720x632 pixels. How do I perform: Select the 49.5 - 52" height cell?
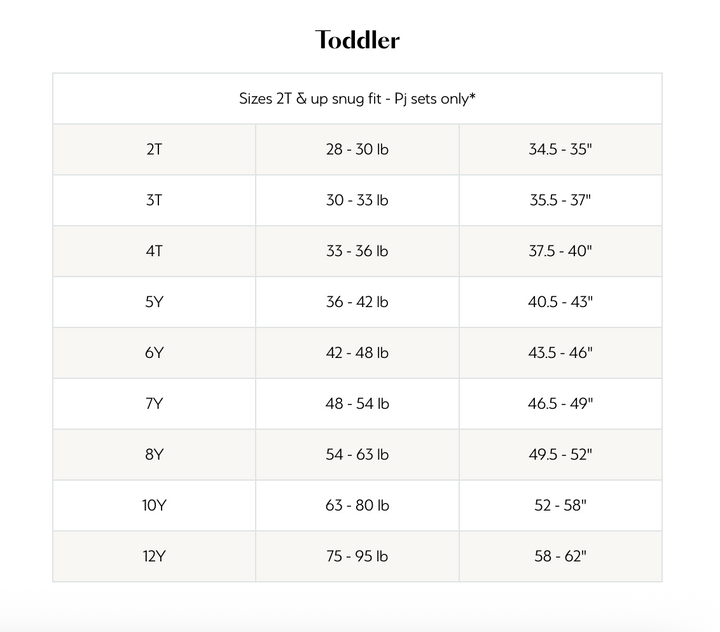click(560, 455)
